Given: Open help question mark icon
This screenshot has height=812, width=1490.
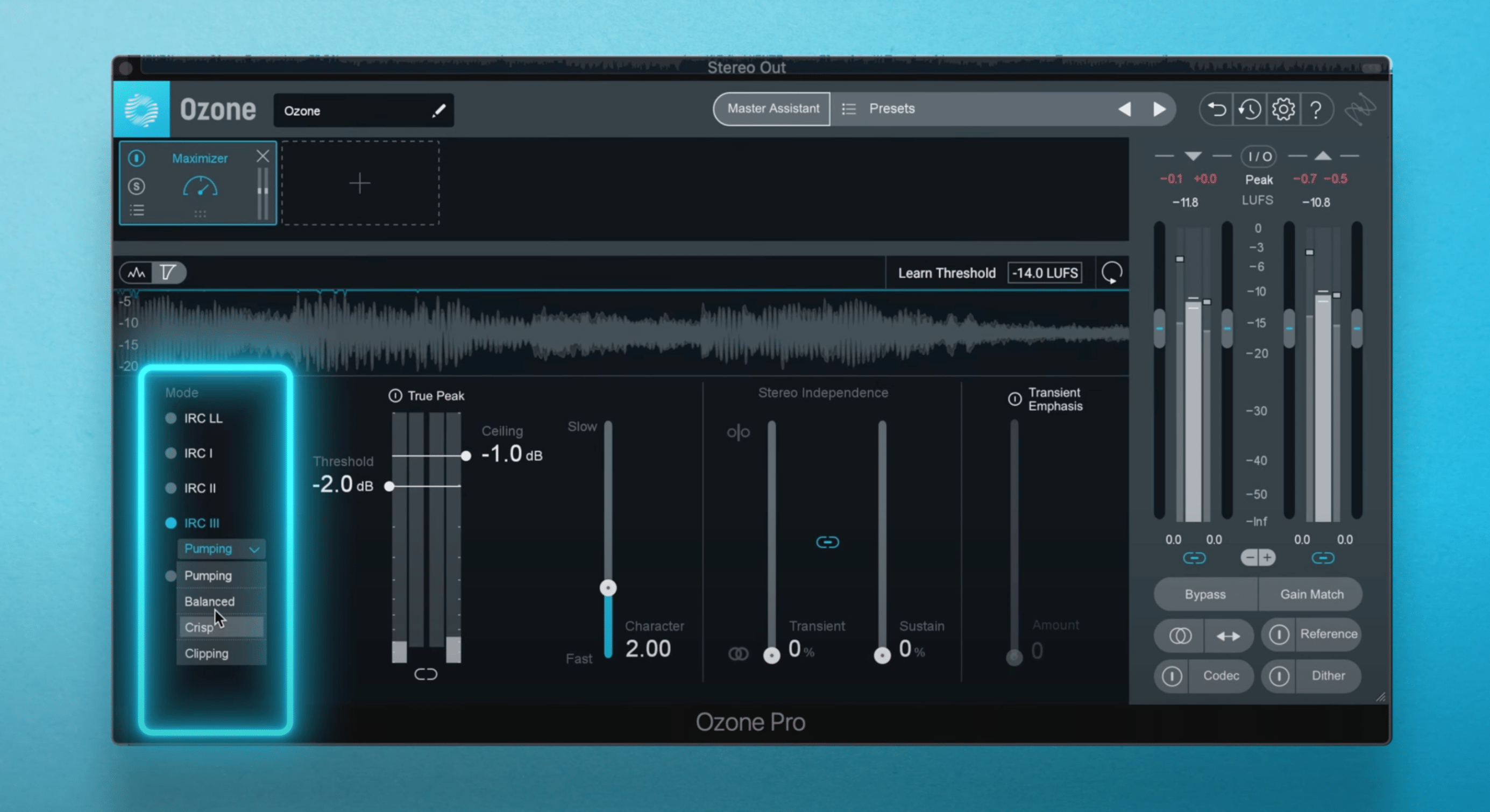Looking at the screenshot, I should point(1316,109).
